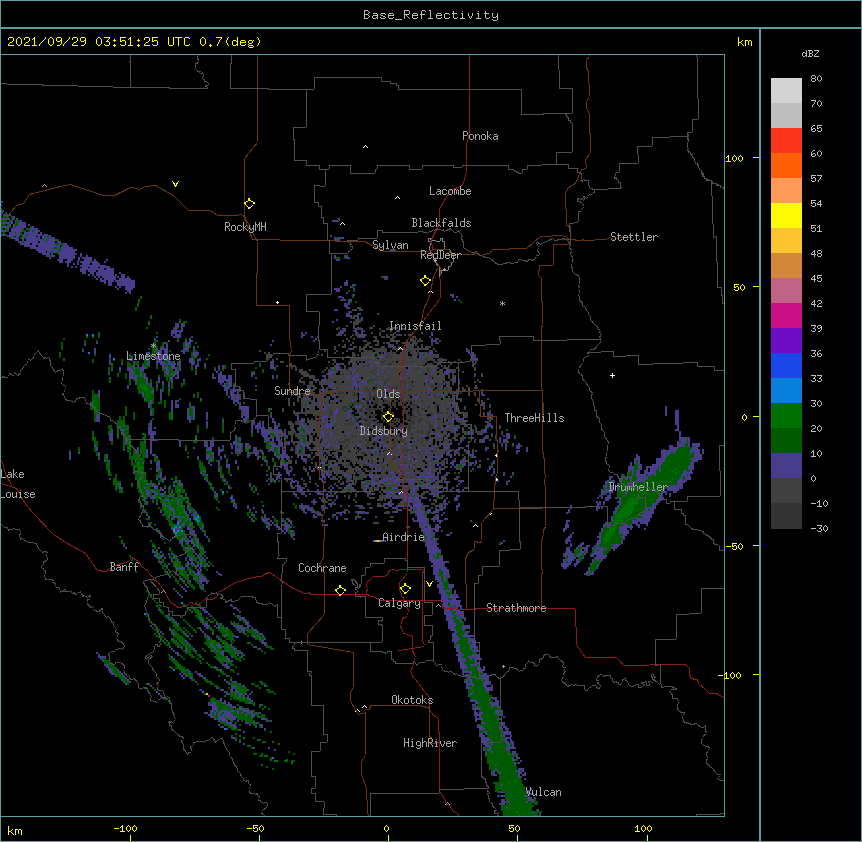Image resolution: width=862 pixels, height=842 pixels.
Task: Click the -100 tick label on the horizontal axis
Action: (125, 828)
